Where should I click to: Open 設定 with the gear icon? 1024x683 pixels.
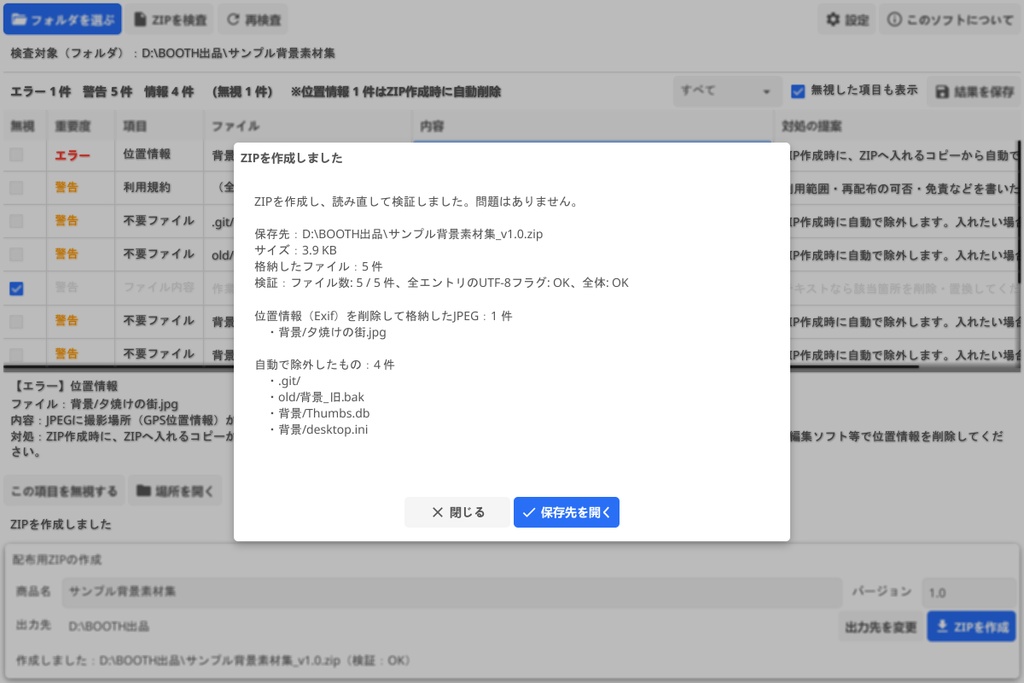point(848,20)
